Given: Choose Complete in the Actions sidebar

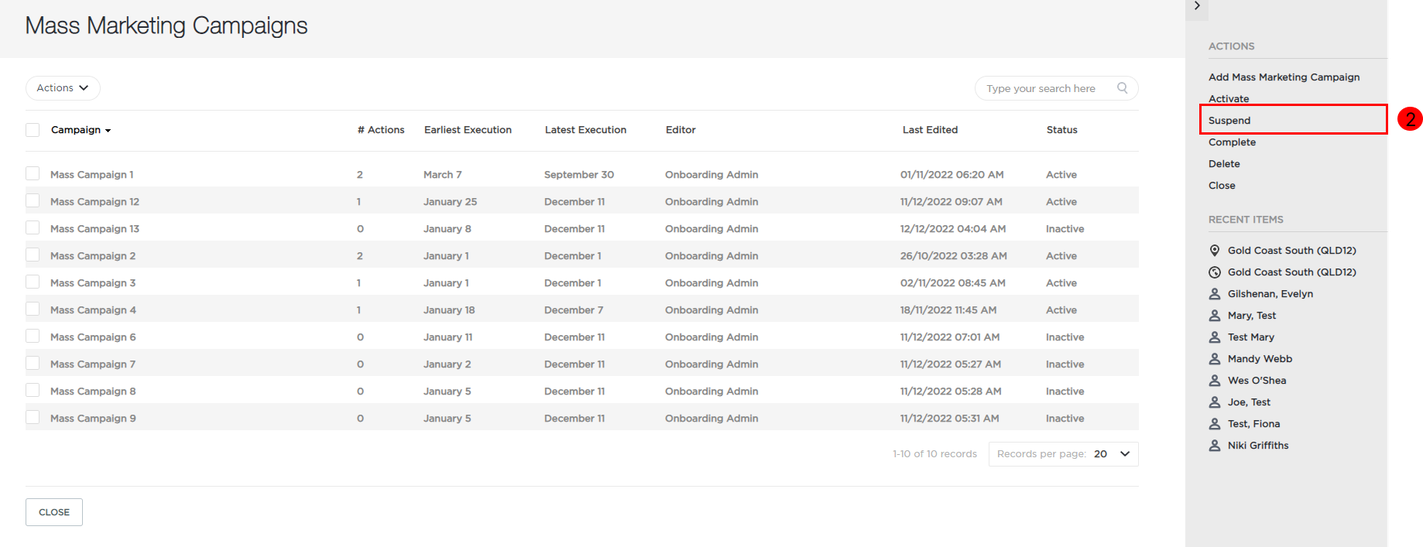Looking at the screenshot, I should (x=1232, y=142).
